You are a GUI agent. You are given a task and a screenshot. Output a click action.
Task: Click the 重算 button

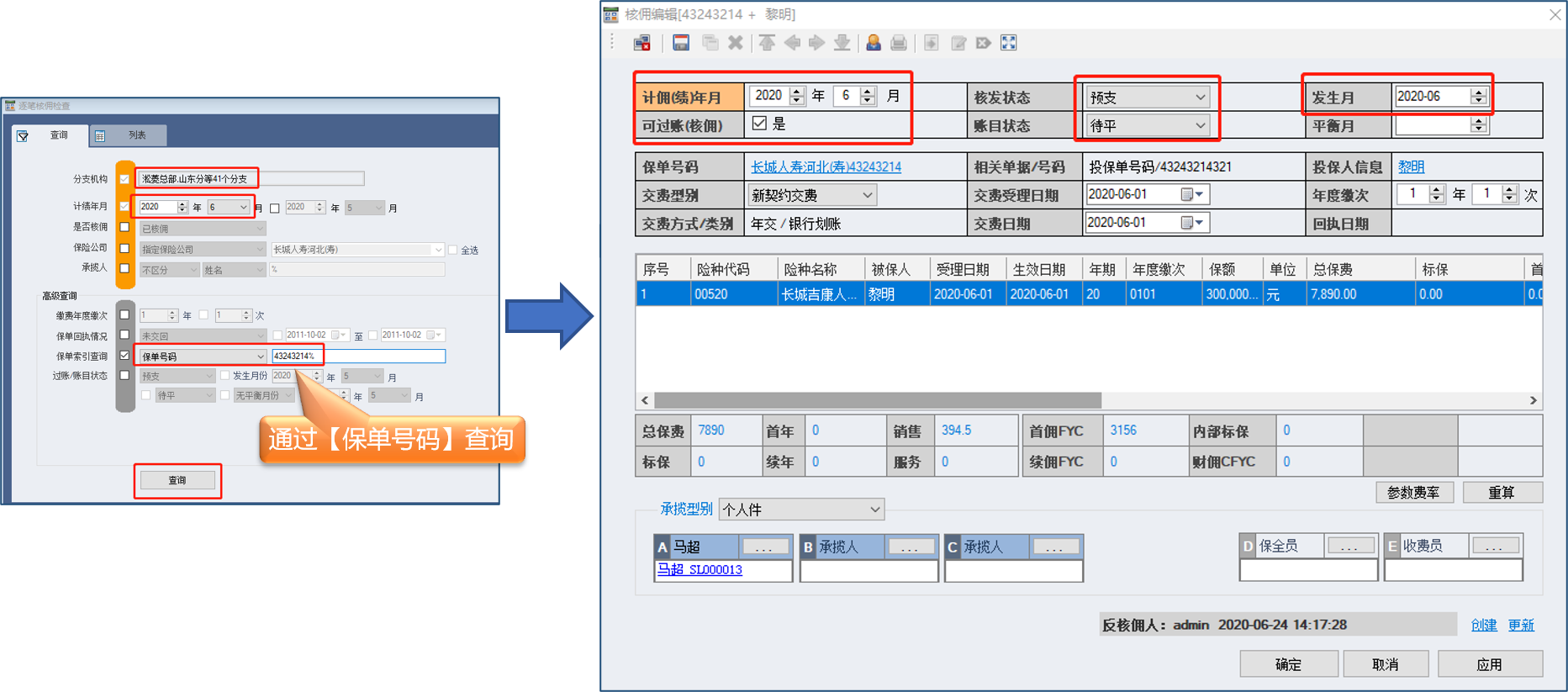point(1502,493)
